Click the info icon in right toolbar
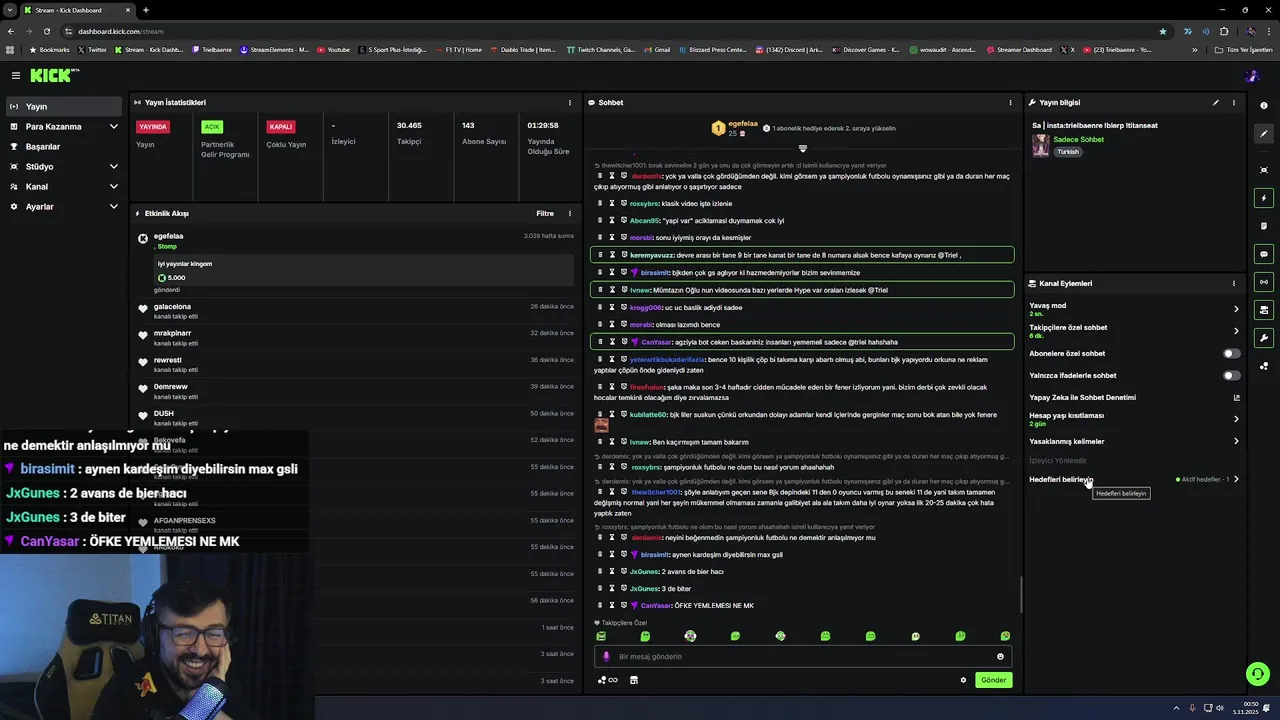 pos(1264,105)
